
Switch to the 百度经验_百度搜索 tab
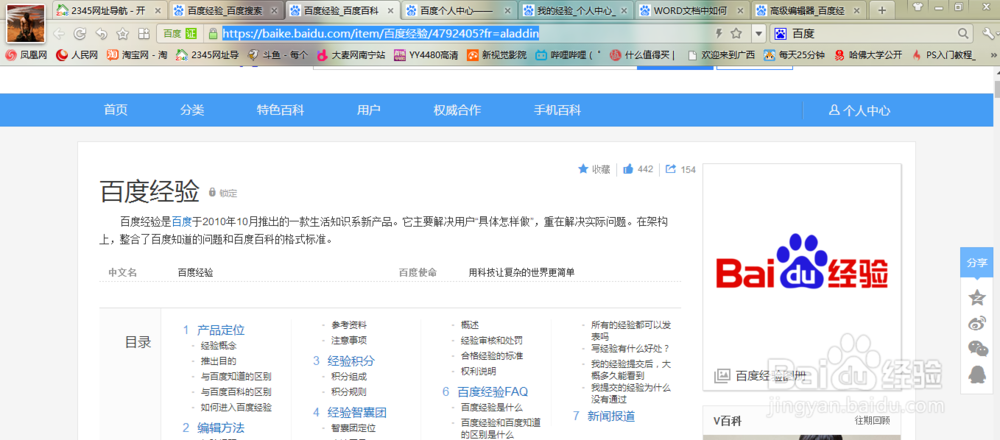[x=224, y=10]
